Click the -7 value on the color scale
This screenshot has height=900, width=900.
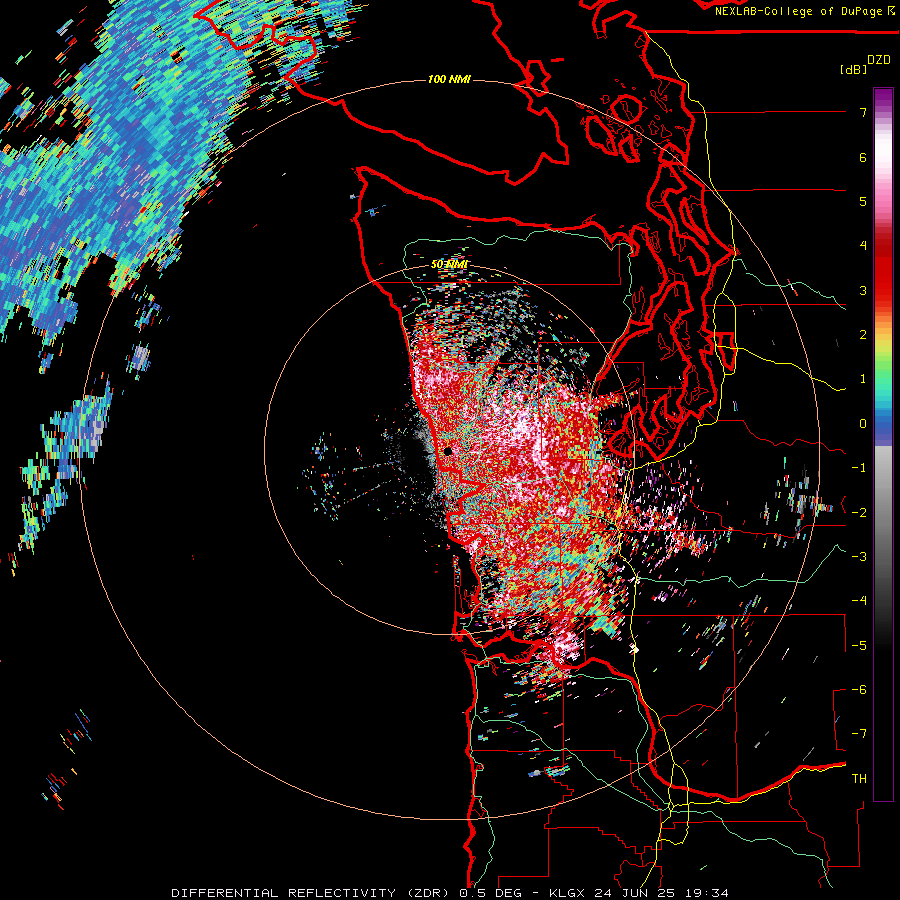(x=859, y=734)
